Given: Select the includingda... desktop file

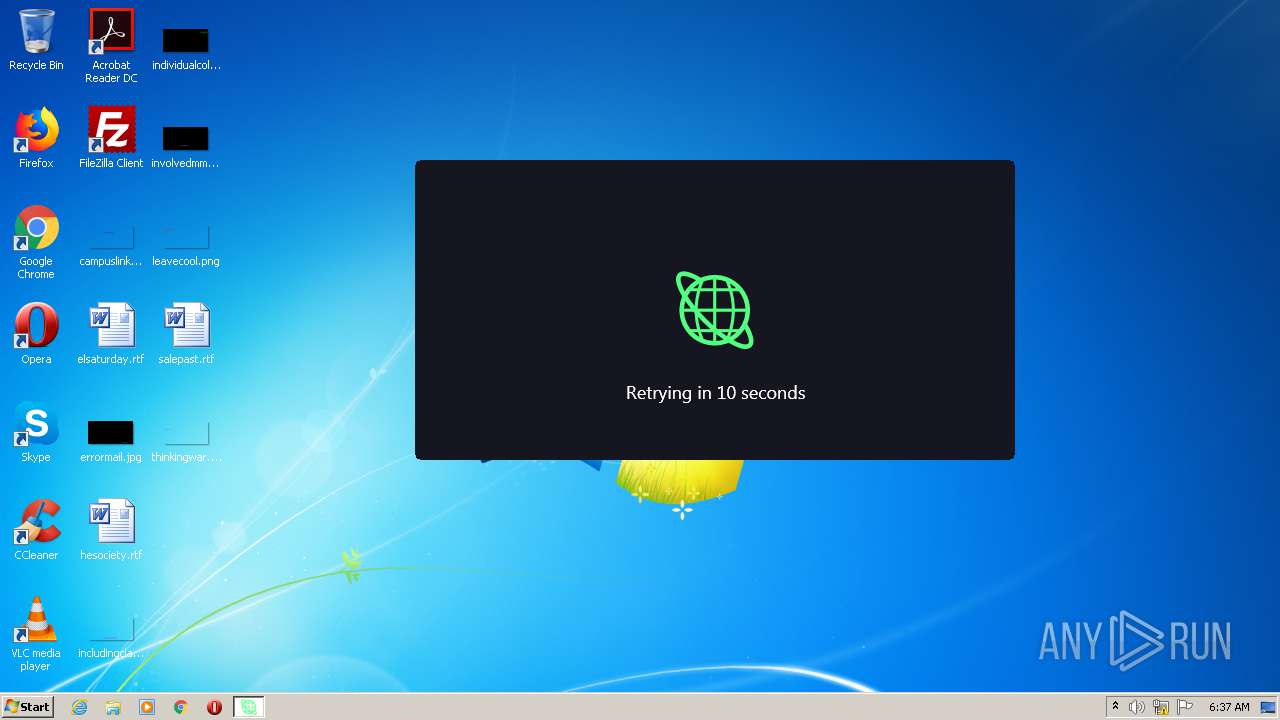Looking at the screenshot, I should [x=111, y=638].
